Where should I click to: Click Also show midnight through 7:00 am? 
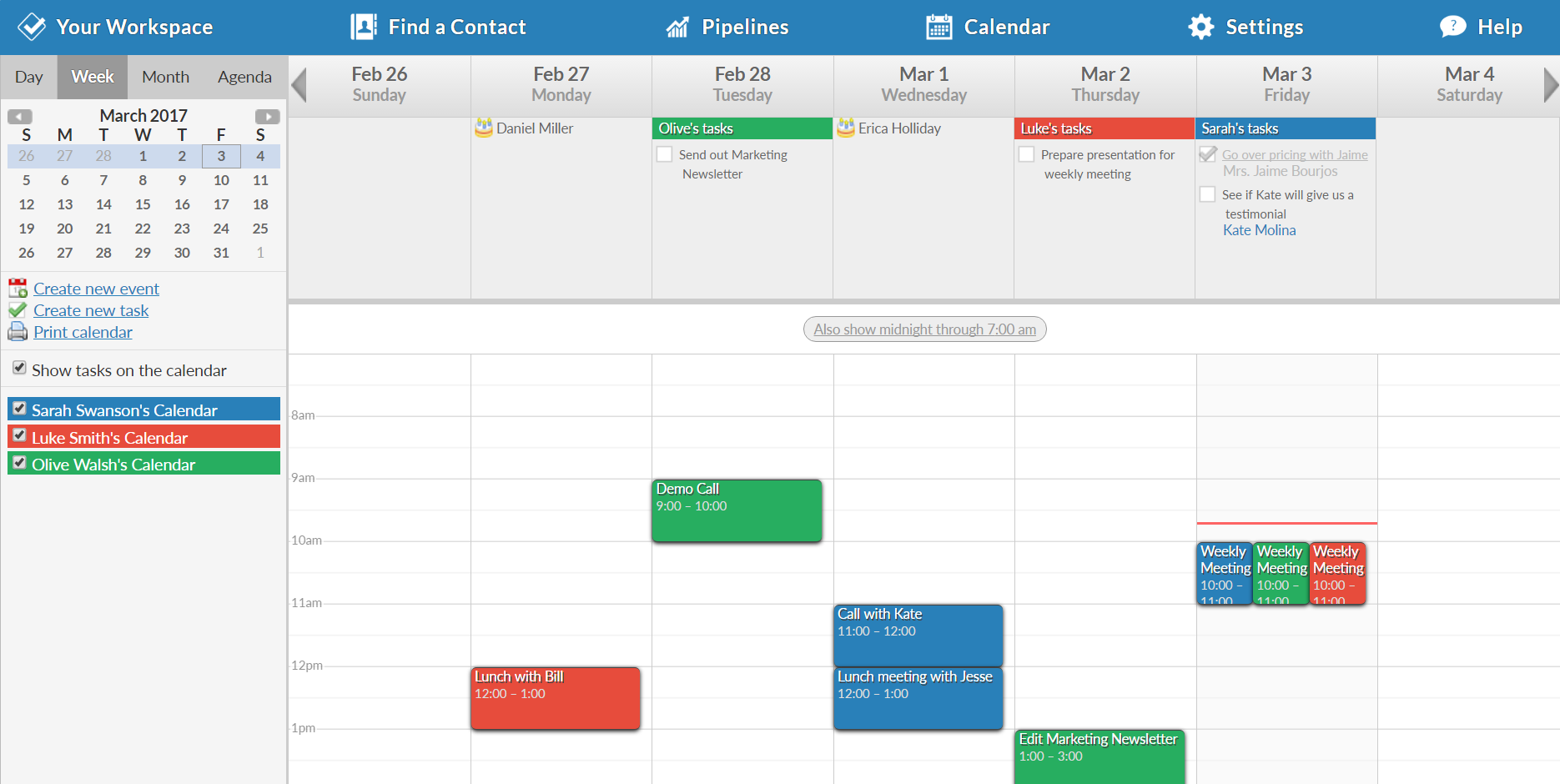click(x=924, y=329)
